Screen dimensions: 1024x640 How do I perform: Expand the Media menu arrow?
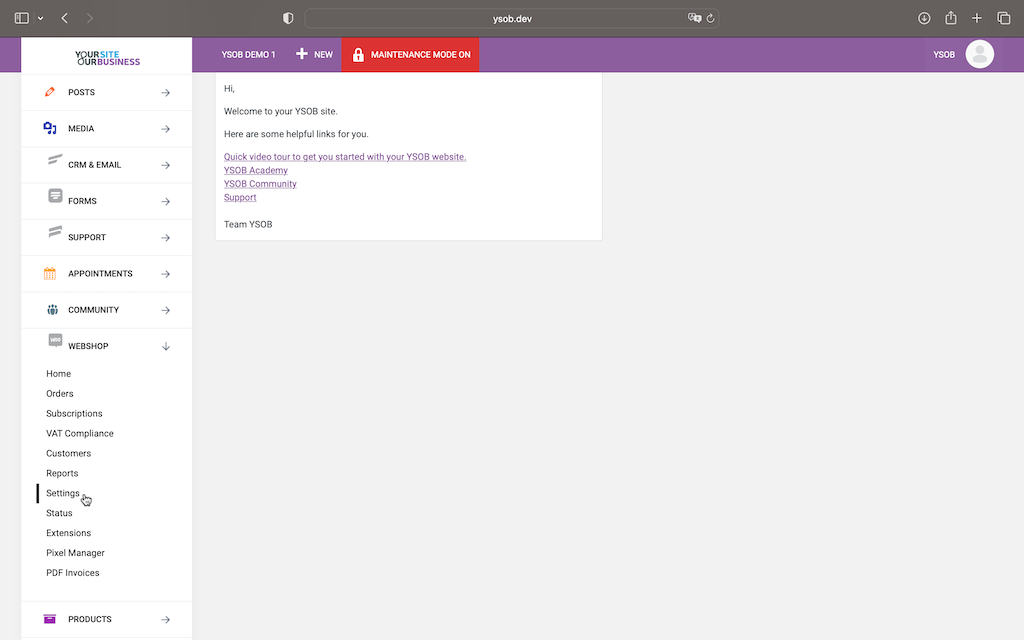[x=165, y=129]
